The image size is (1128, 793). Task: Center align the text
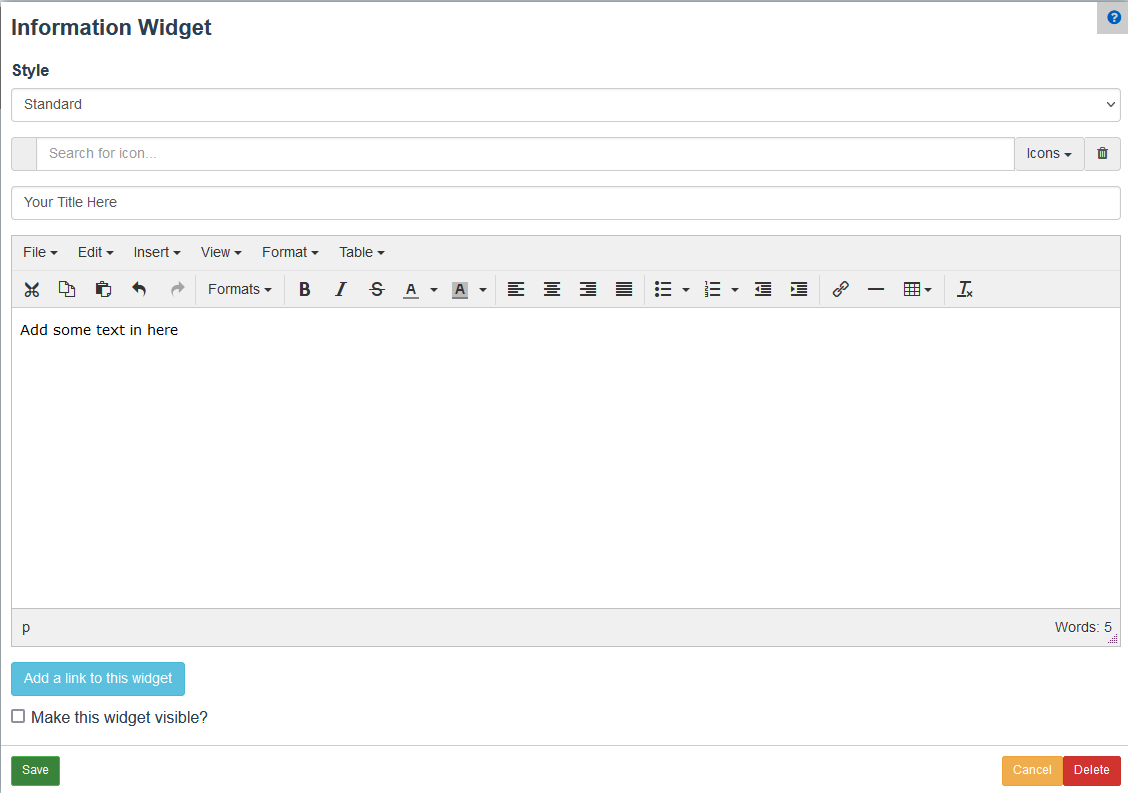[552, 289]
